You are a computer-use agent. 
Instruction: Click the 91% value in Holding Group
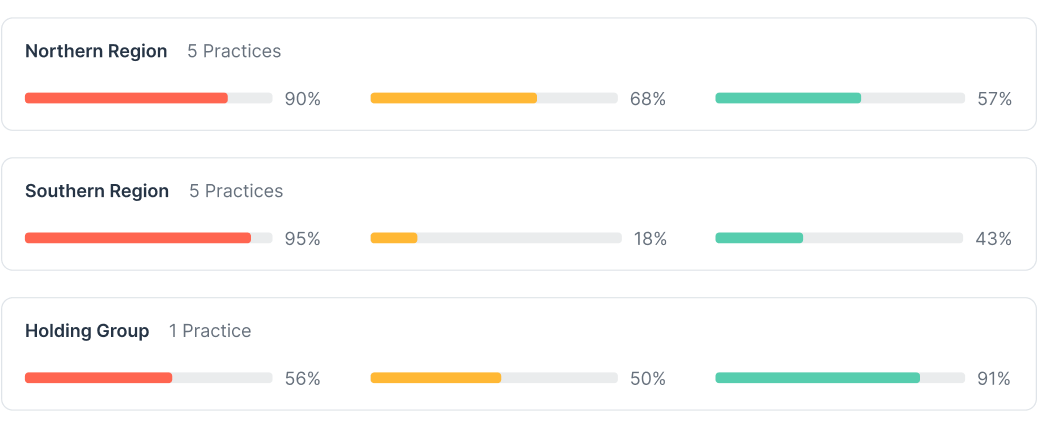(994, 379)
